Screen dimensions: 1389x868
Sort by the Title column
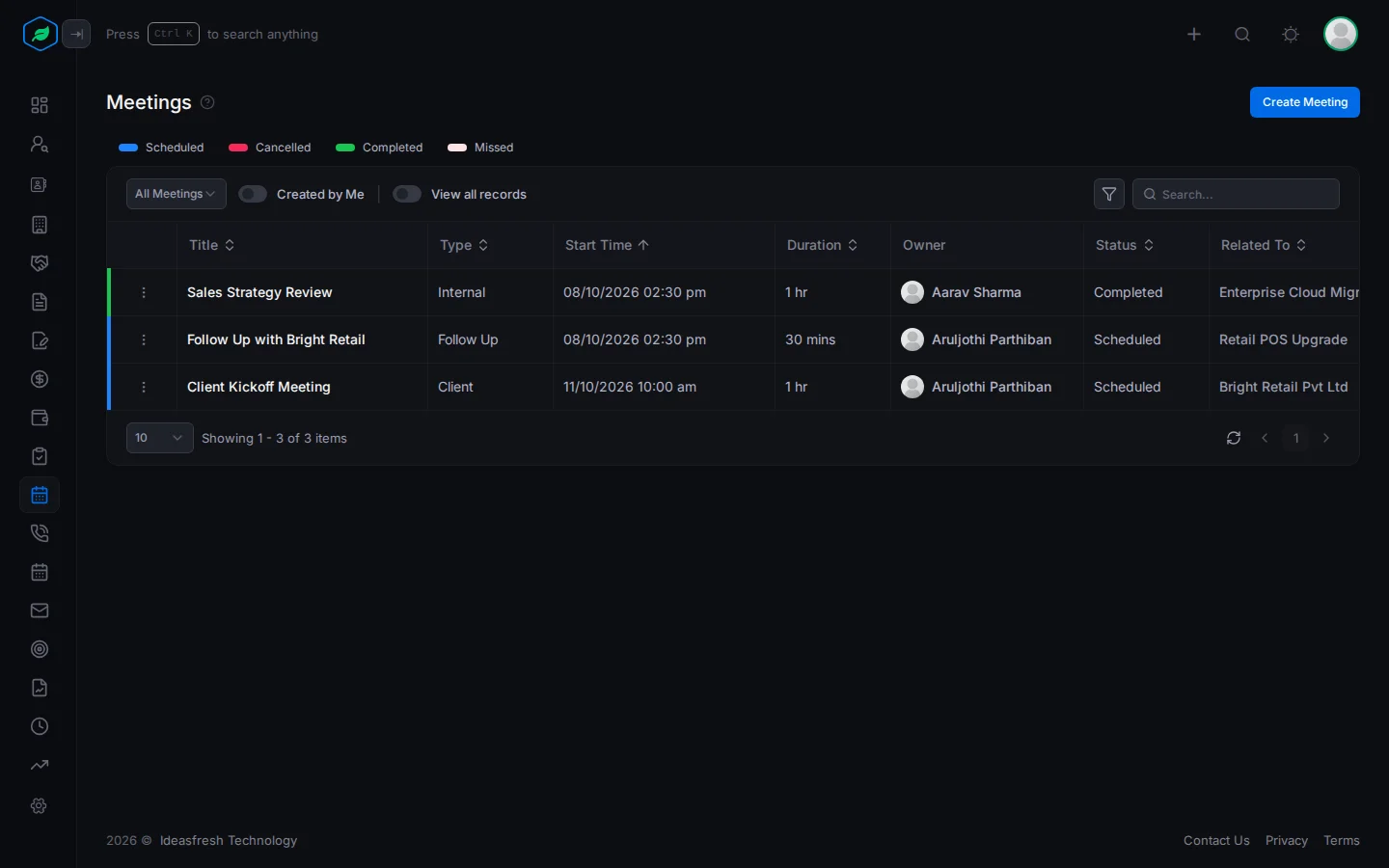212,245
